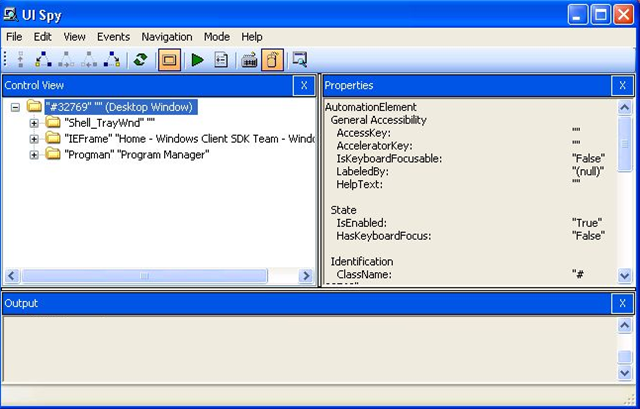Toggle the mouse hover mode button
Screen dimensions: 640x409
click(x=272, y=60)
